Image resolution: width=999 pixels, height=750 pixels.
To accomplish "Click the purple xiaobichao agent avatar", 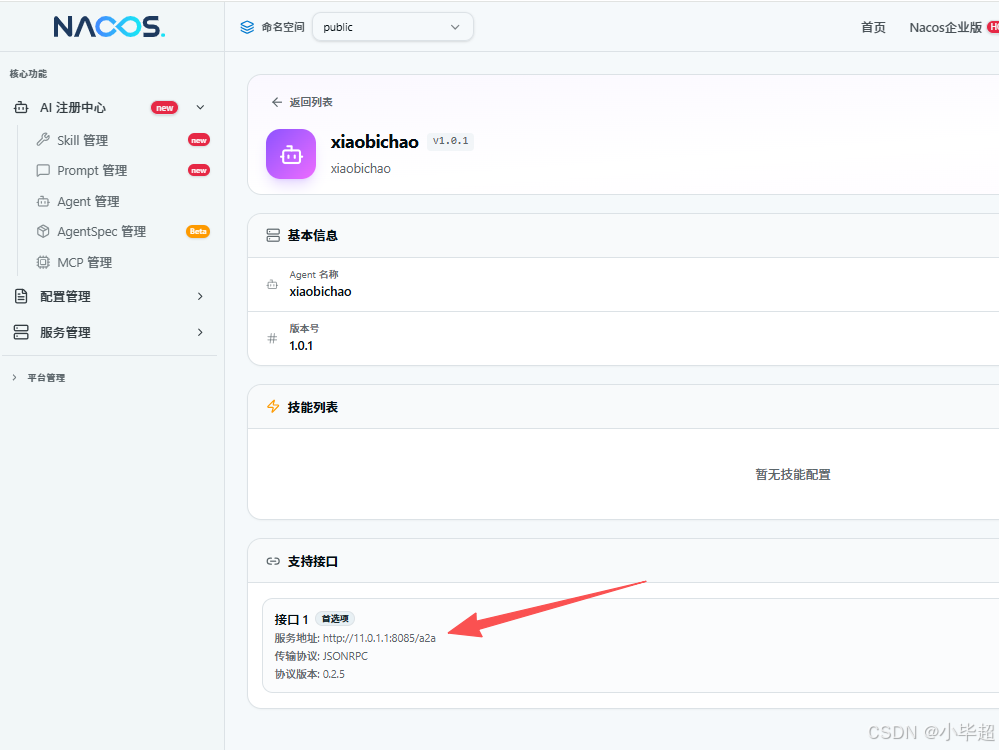I will pos(291,154).
